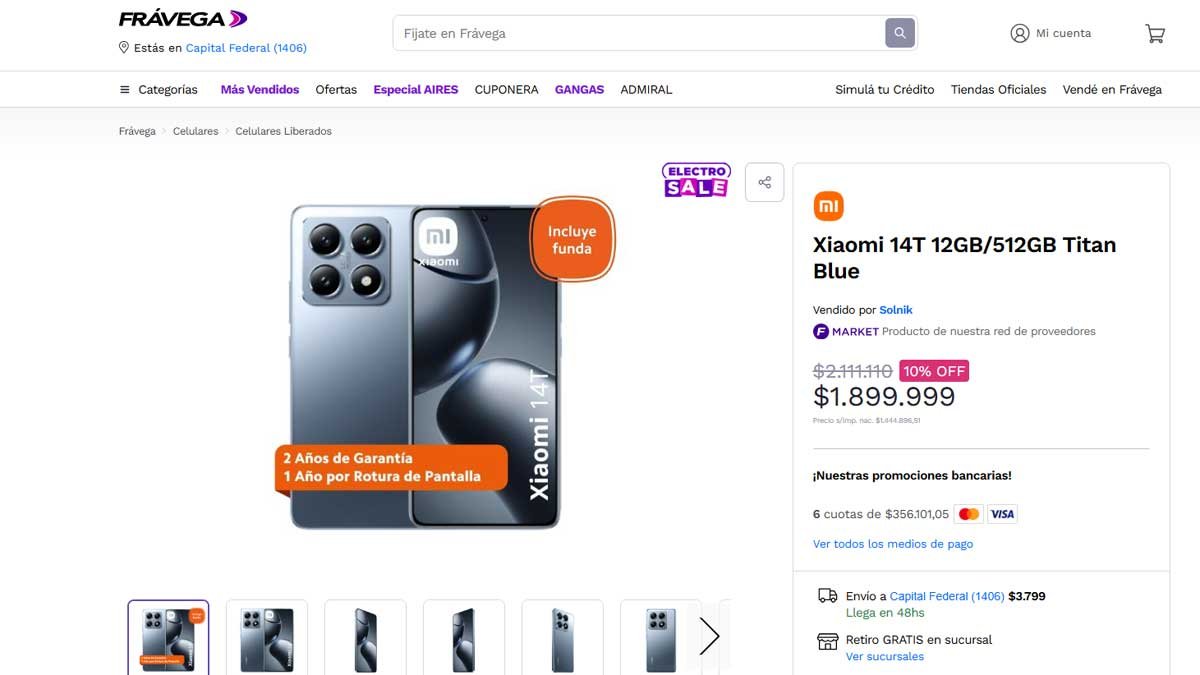Click the Mastercard payment icon
Viewport: 1200px width, 675px height.
[968, 513]
